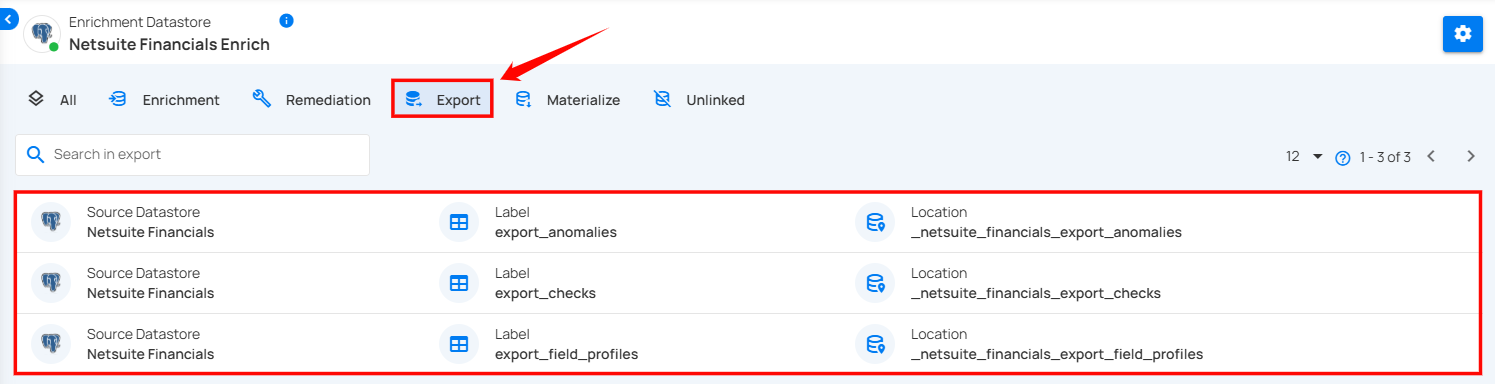Open the info icon beside Enrichment Datastore
The width and height of the screenshot is (1495, 384).
pos(287,21)
